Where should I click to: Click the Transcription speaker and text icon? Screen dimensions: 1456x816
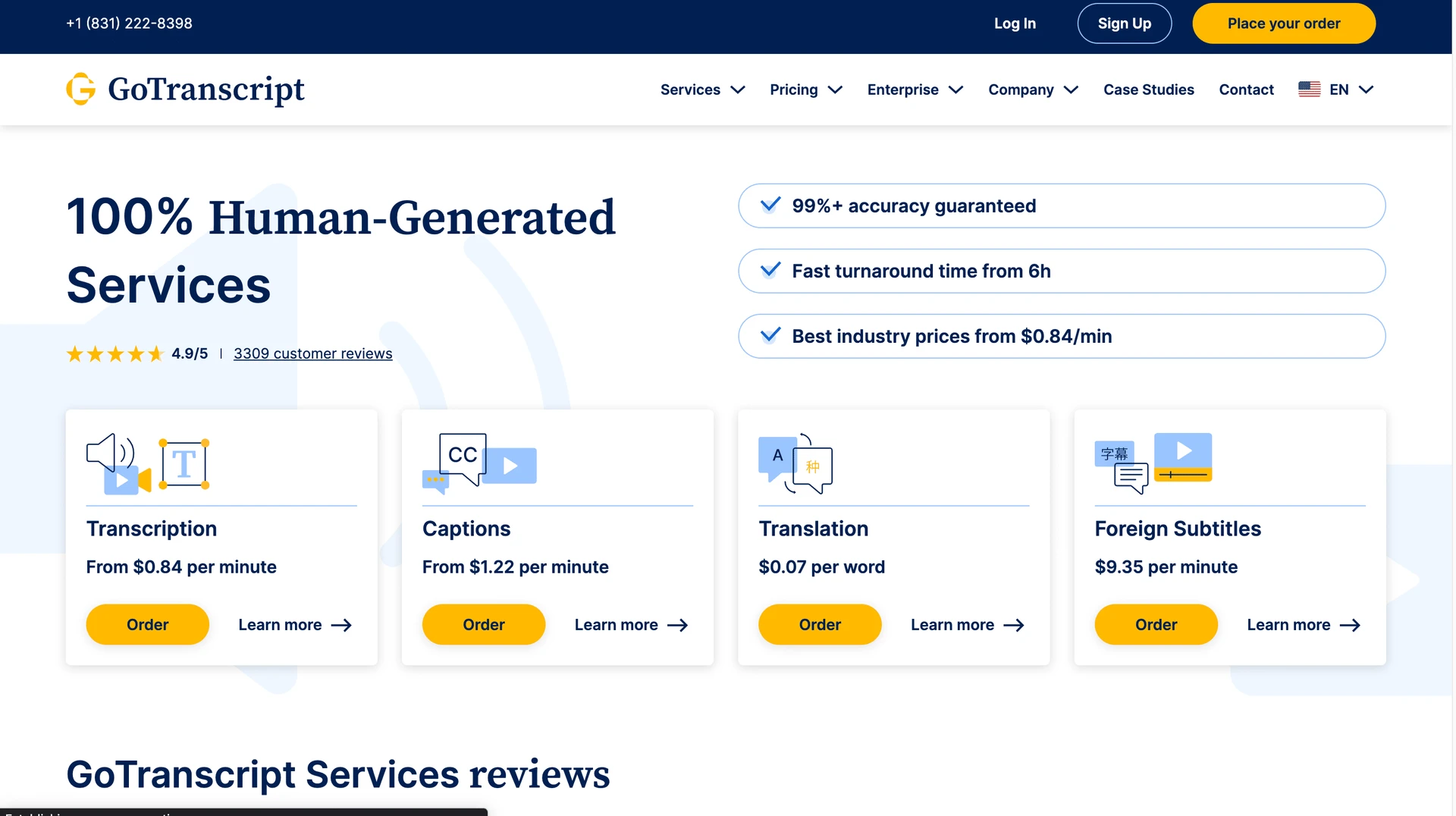tap(148, 463)
